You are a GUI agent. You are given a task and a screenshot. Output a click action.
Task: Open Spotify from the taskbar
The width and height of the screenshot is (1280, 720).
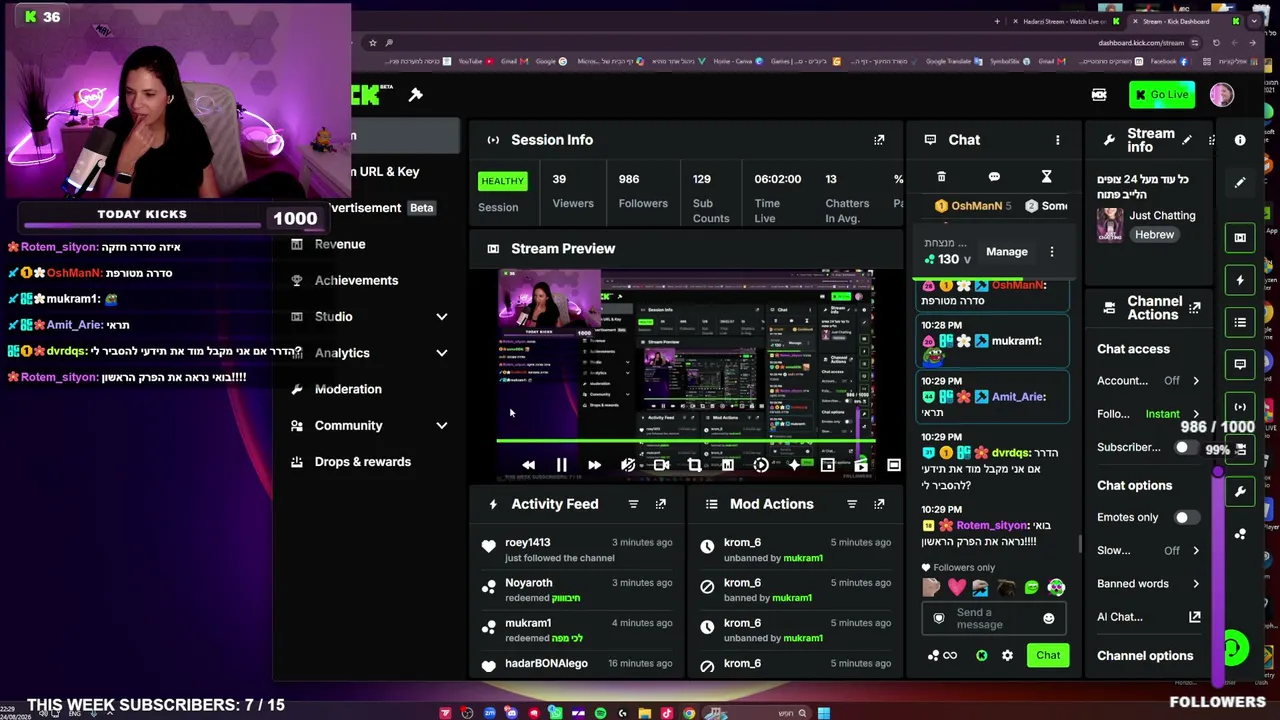point(600,713)
